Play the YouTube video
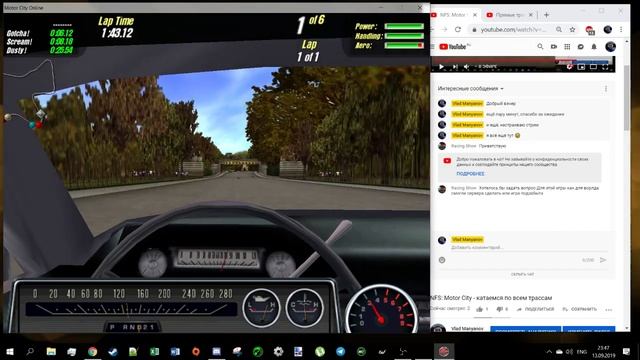Viewport: 640px width, 360px height. (441, 67)
